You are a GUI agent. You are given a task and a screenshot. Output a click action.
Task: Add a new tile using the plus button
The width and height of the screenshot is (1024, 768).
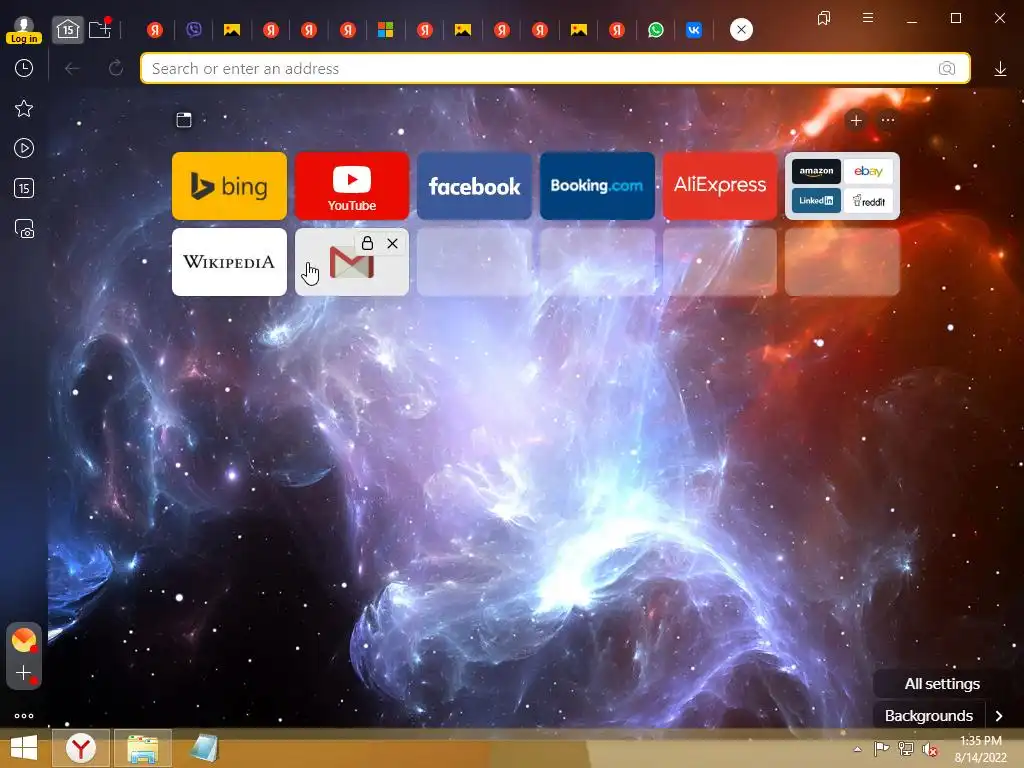(x=856, y=120)
